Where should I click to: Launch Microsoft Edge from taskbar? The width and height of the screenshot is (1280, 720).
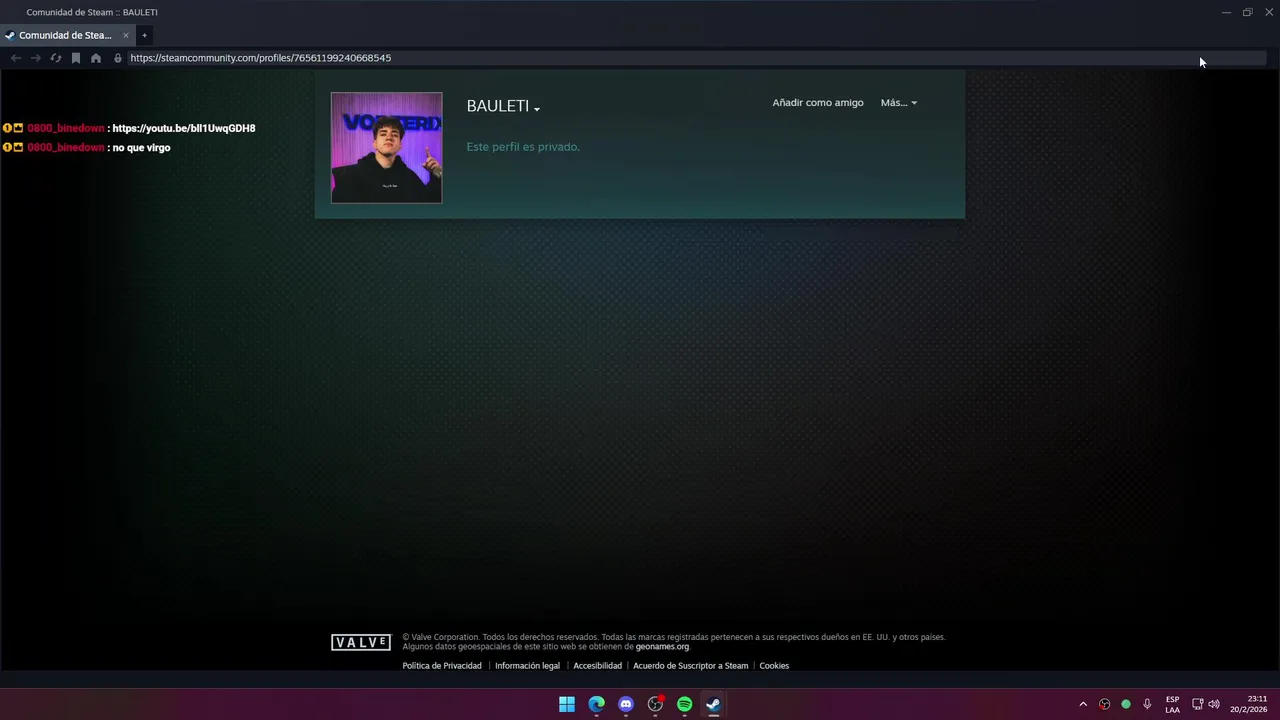pyautogui.click(x=596, y=704)
